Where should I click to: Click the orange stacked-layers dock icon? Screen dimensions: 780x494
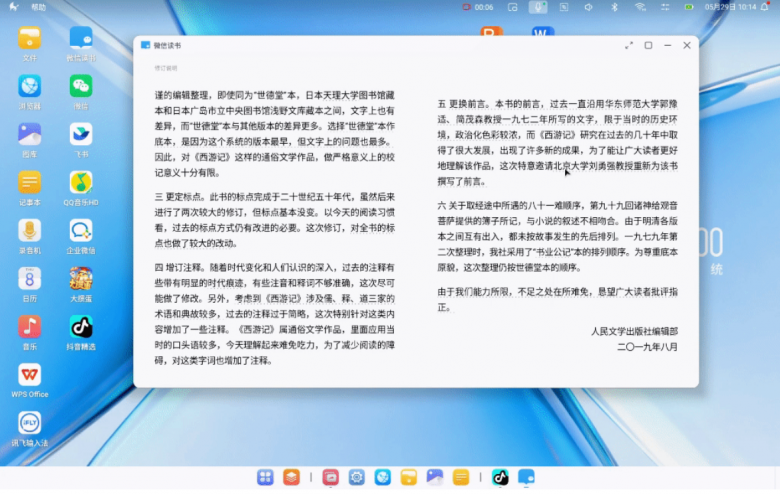tap(292, 478)
